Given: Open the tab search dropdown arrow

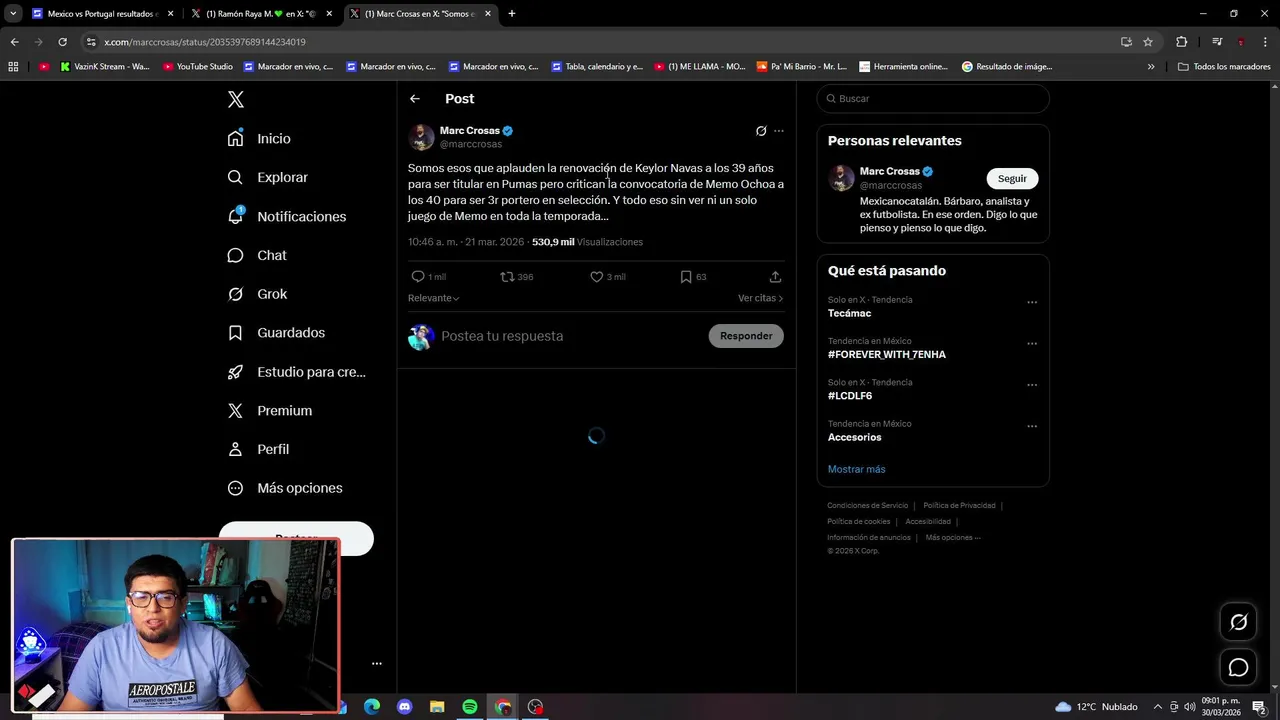Looking at the screenshot, I should (13, 14).
